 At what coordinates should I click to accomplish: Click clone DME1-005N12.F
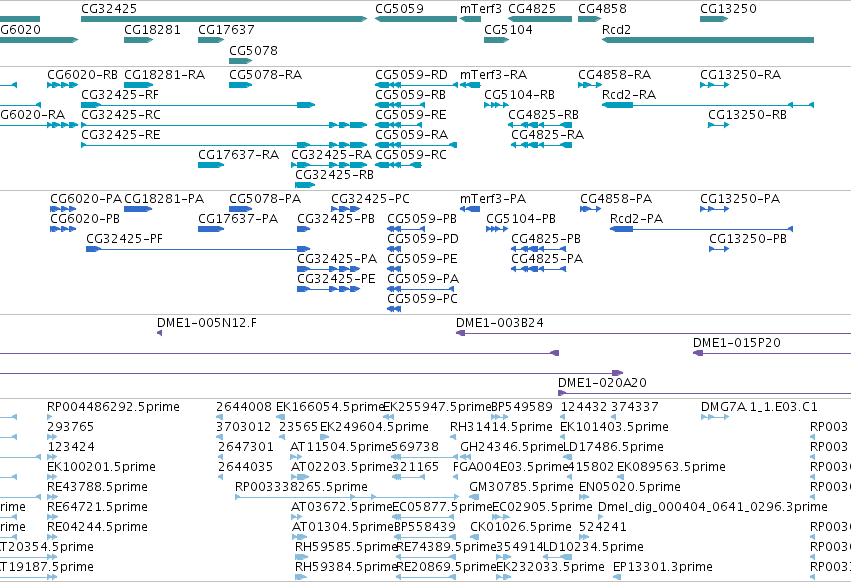click(x=207, y=323)
